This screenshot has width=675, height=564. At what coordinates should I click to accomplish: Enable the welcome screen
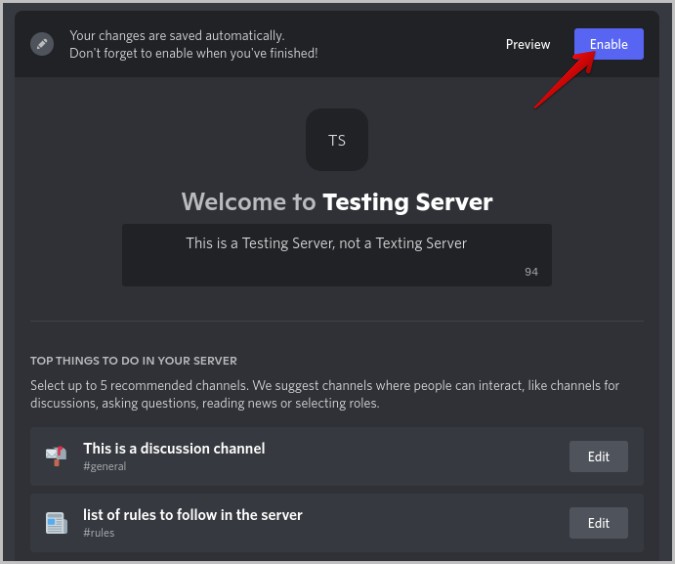coord(609,44)
